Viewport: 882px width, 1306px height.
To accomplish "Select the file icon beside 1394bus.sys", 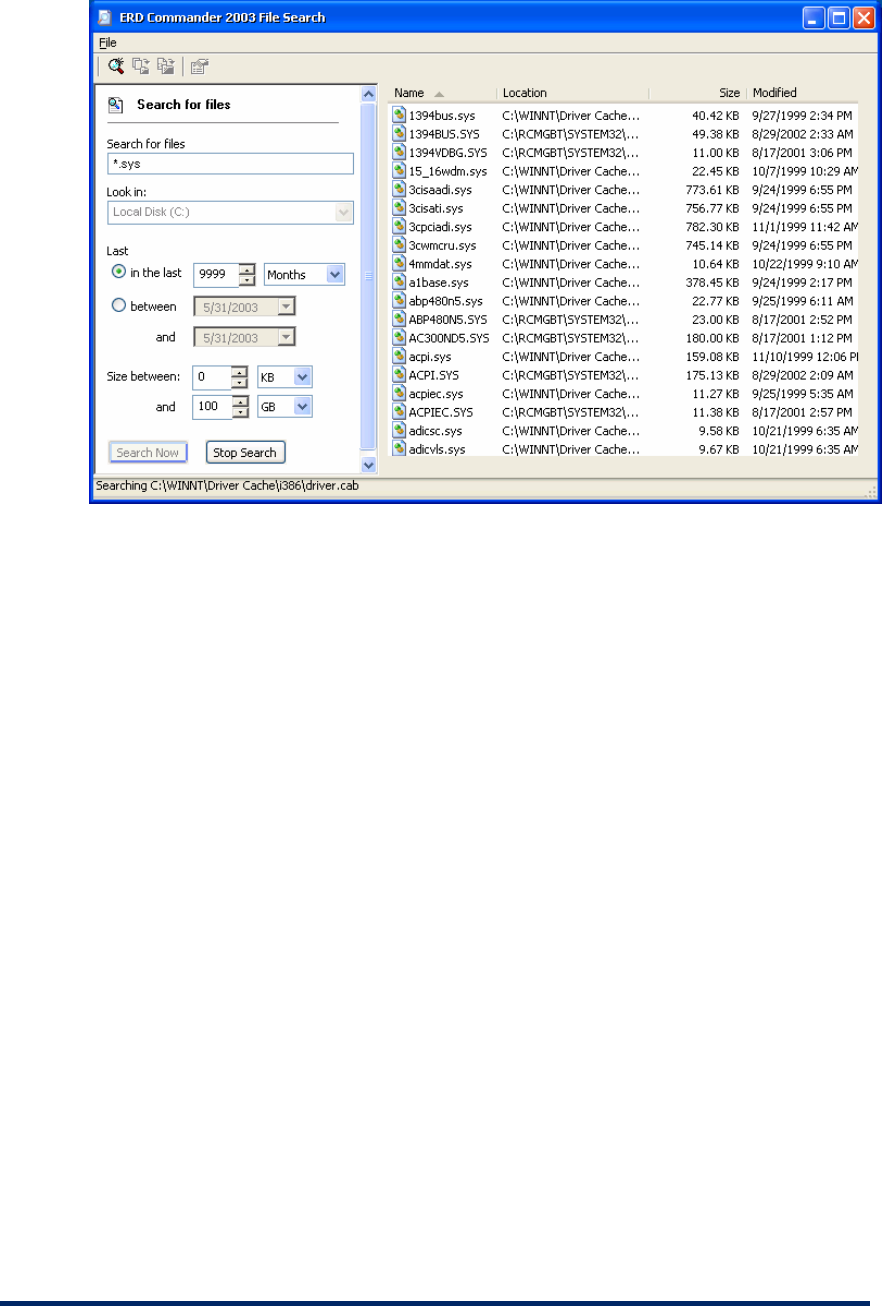I will (399, 115).
